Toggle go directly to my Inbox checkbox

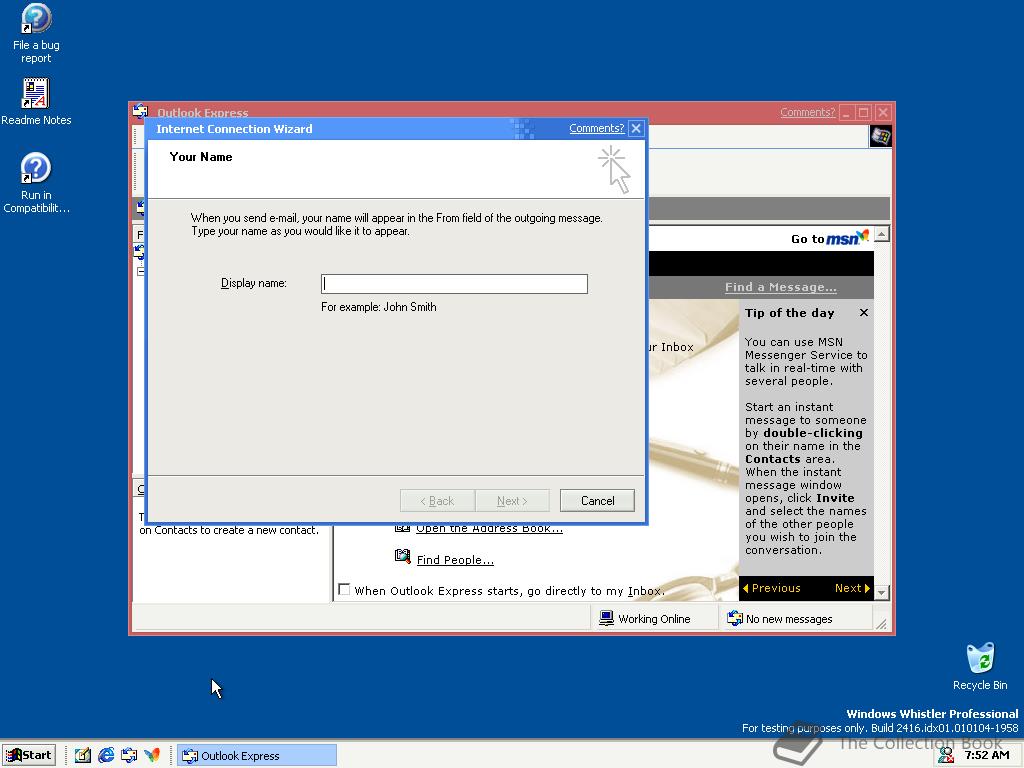pos(344,589)
